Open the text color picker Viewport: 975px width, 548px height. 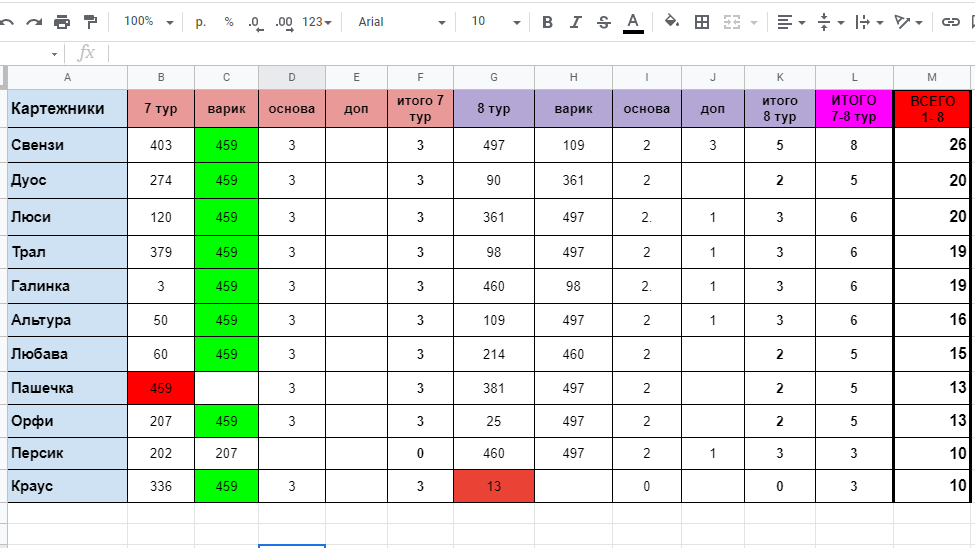pyautogui.click(x=633, y=23)
